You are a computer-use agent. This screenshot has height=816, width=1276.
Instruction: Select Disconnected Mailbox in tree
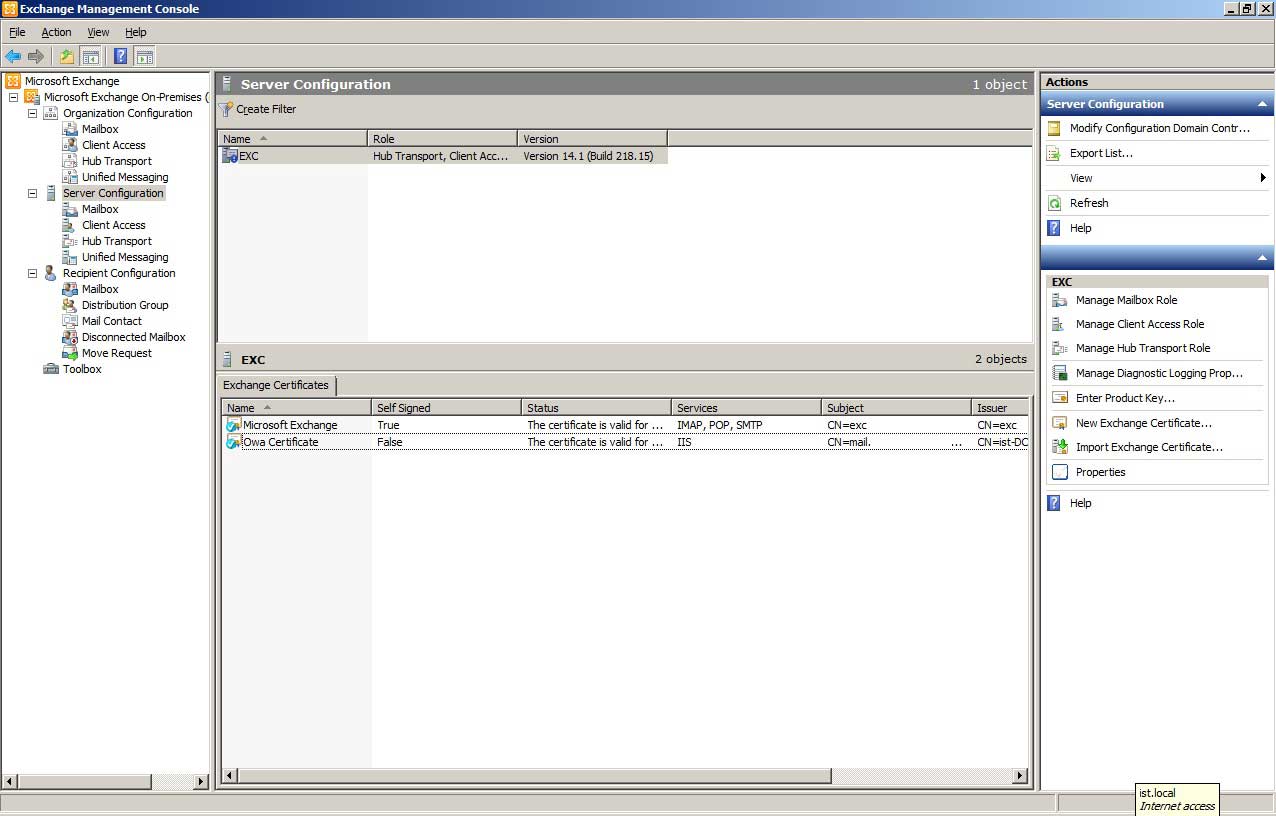[133, 337]
